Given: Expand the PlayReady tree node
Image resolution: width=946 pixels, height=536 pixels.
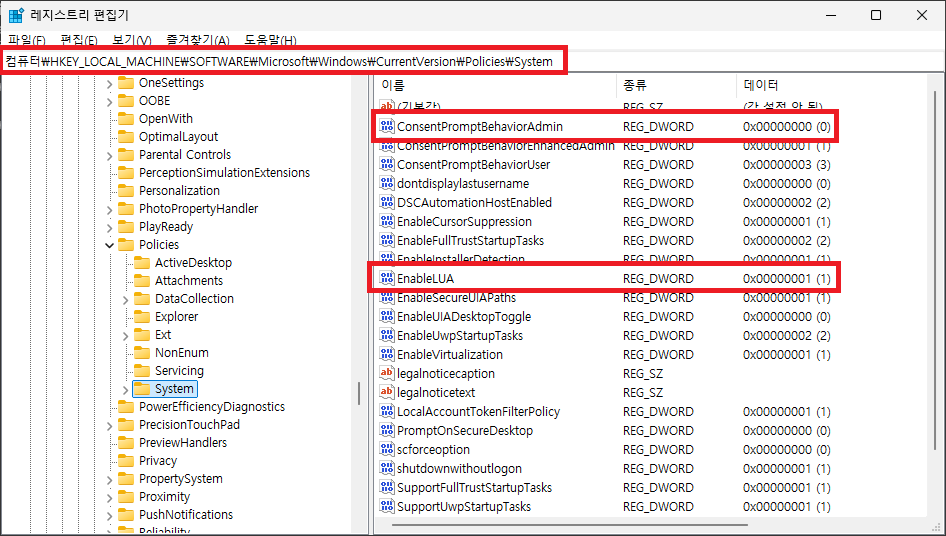Looking at the screenshot, I should click(109, 228).
